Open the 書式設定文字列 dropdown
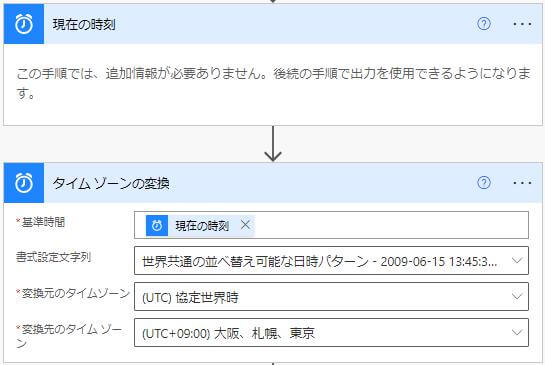Viewport: 545px width, 365px height. point(331,261)
